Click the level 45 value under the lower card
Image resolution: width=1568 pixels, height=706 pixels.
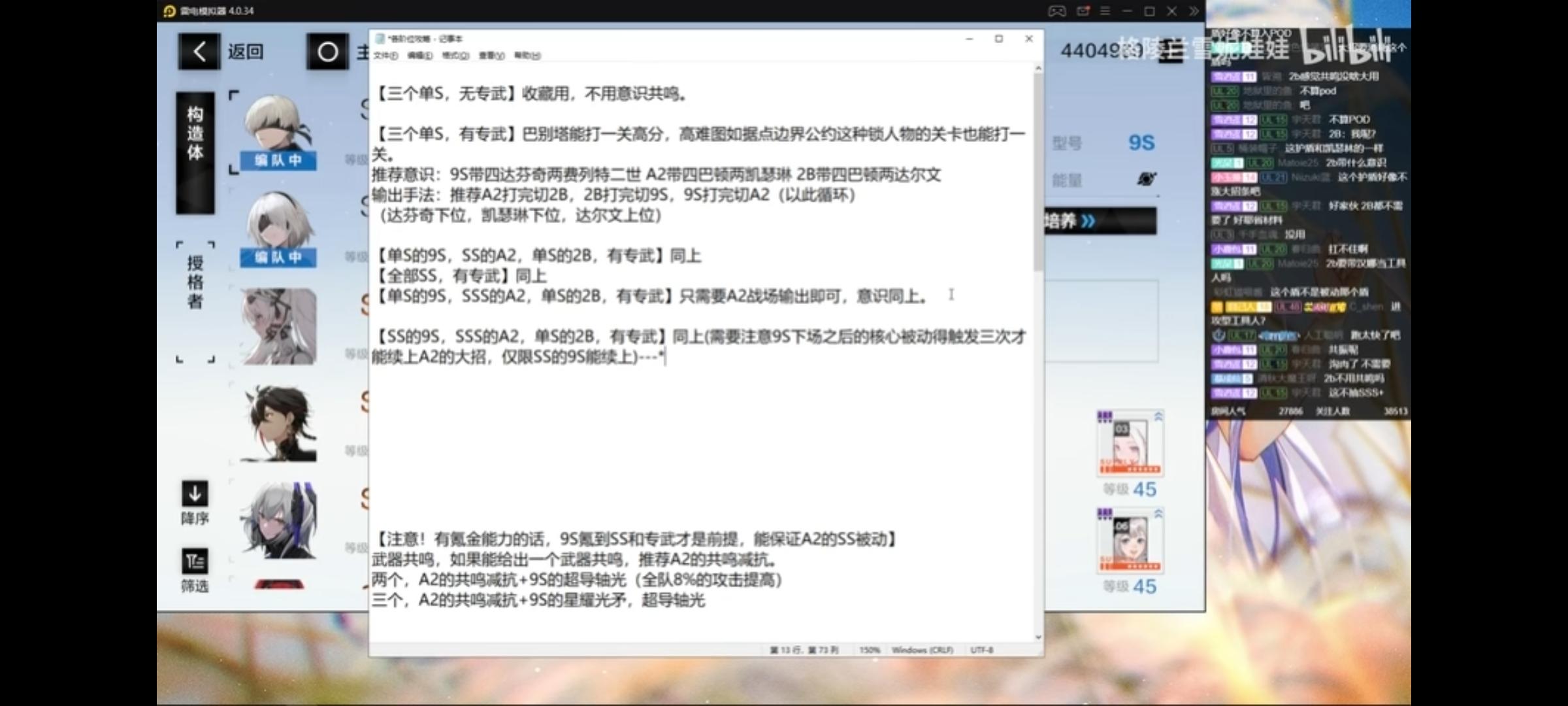(1145, 586)
